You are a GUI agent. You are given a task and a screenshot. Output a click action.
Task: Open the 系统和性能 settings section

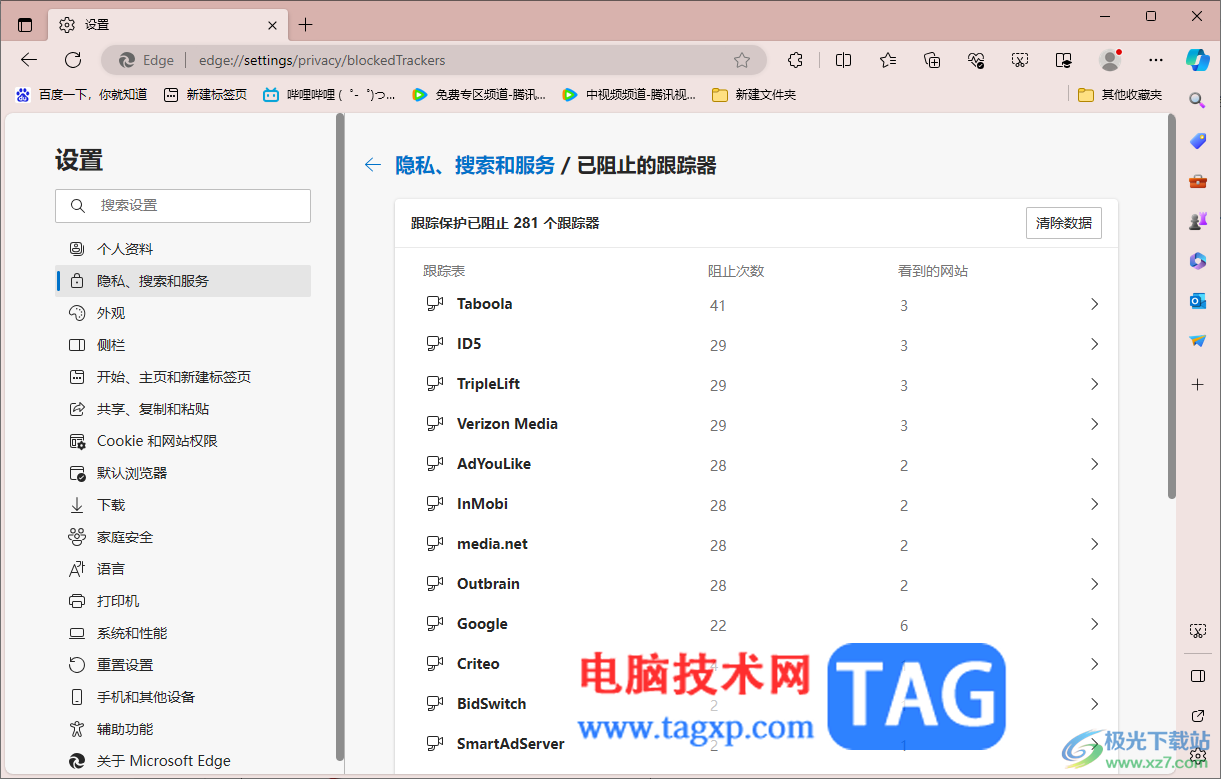[x=183, y=633]
